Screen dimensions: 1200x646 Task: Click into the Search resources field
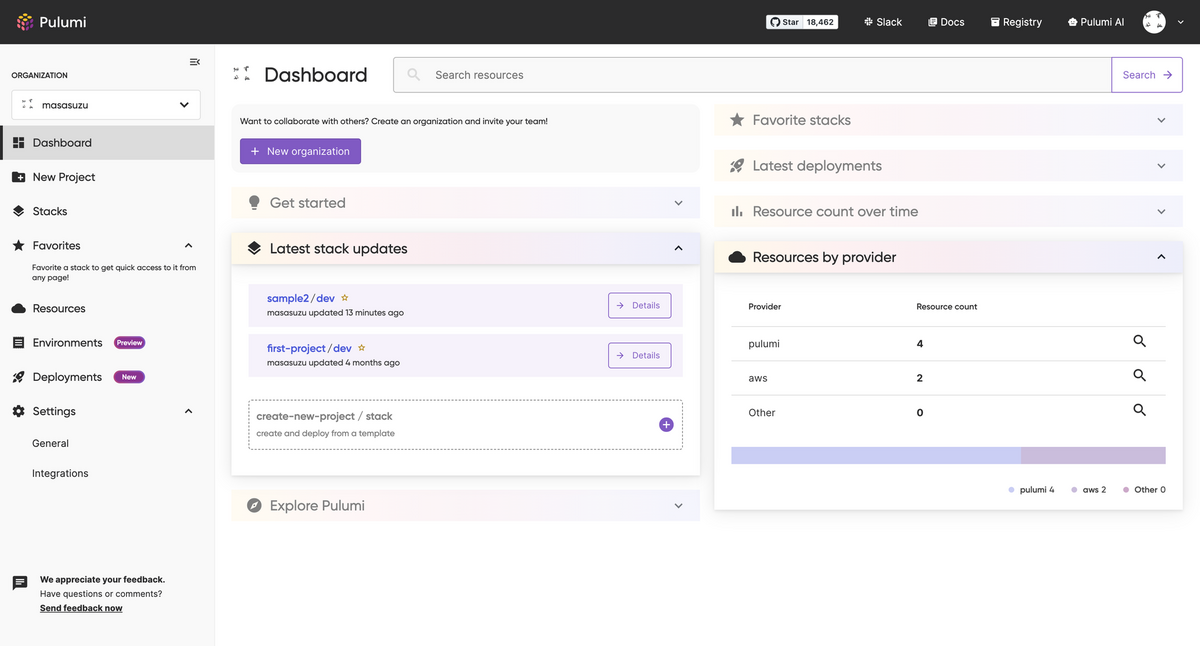[752, 75]
